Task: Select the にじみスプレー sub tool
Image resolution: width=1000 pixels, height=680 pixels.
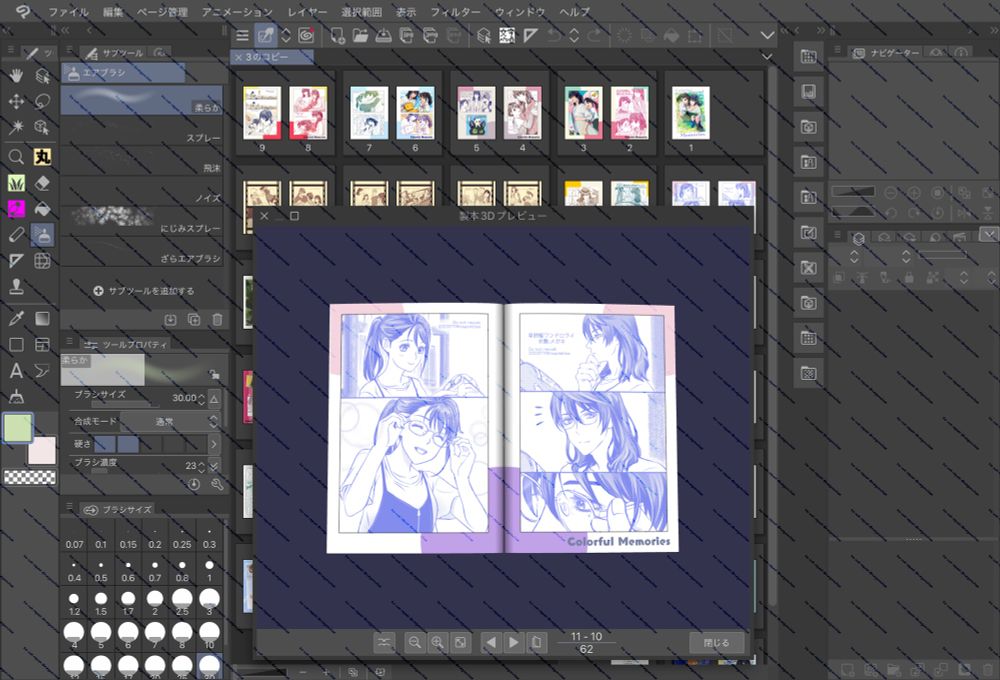Action: (x=142, y=221)
